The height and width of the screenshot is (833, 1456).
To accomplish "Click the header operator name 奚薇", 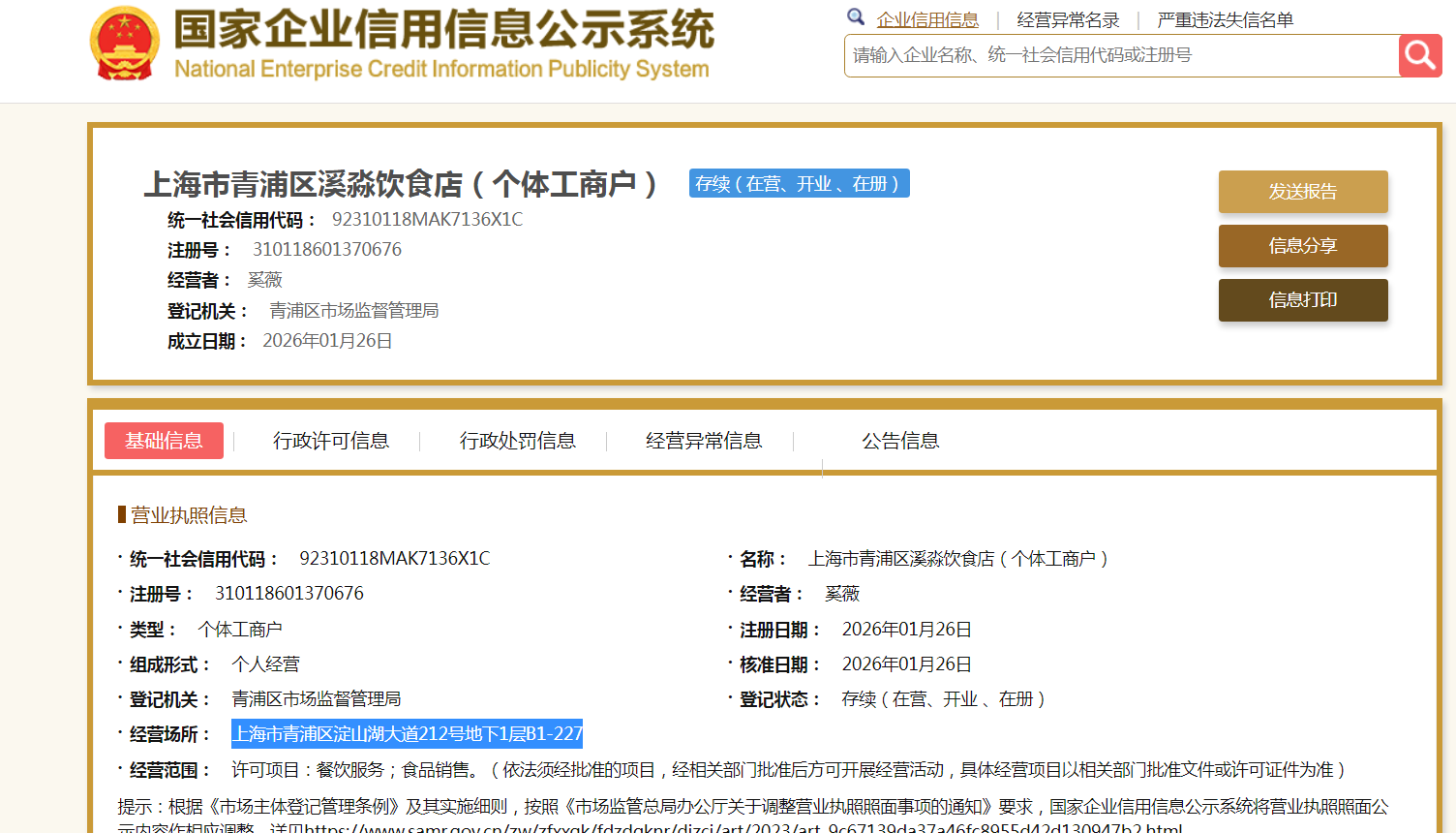I will pyautogui.click(x=264, y=280).
